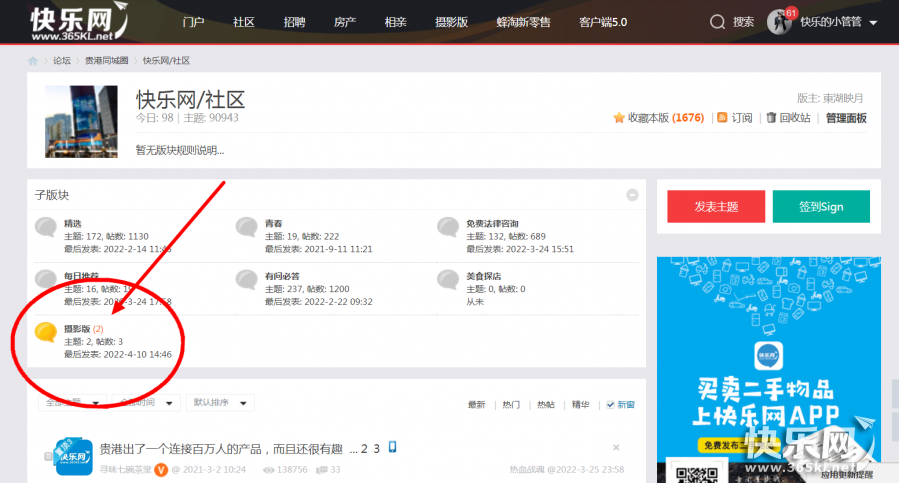
Task: Open the 回收站 link
Action: 795,118
